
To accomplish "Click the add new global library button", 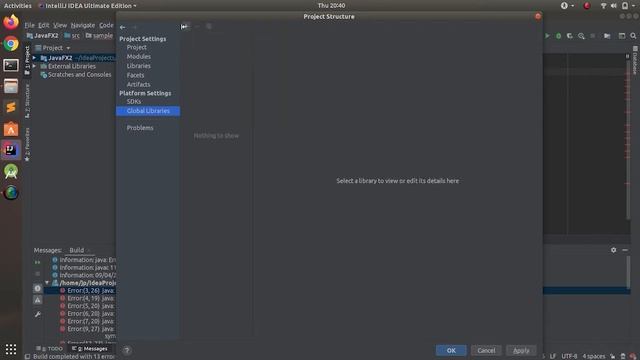I will click(185, 27).
